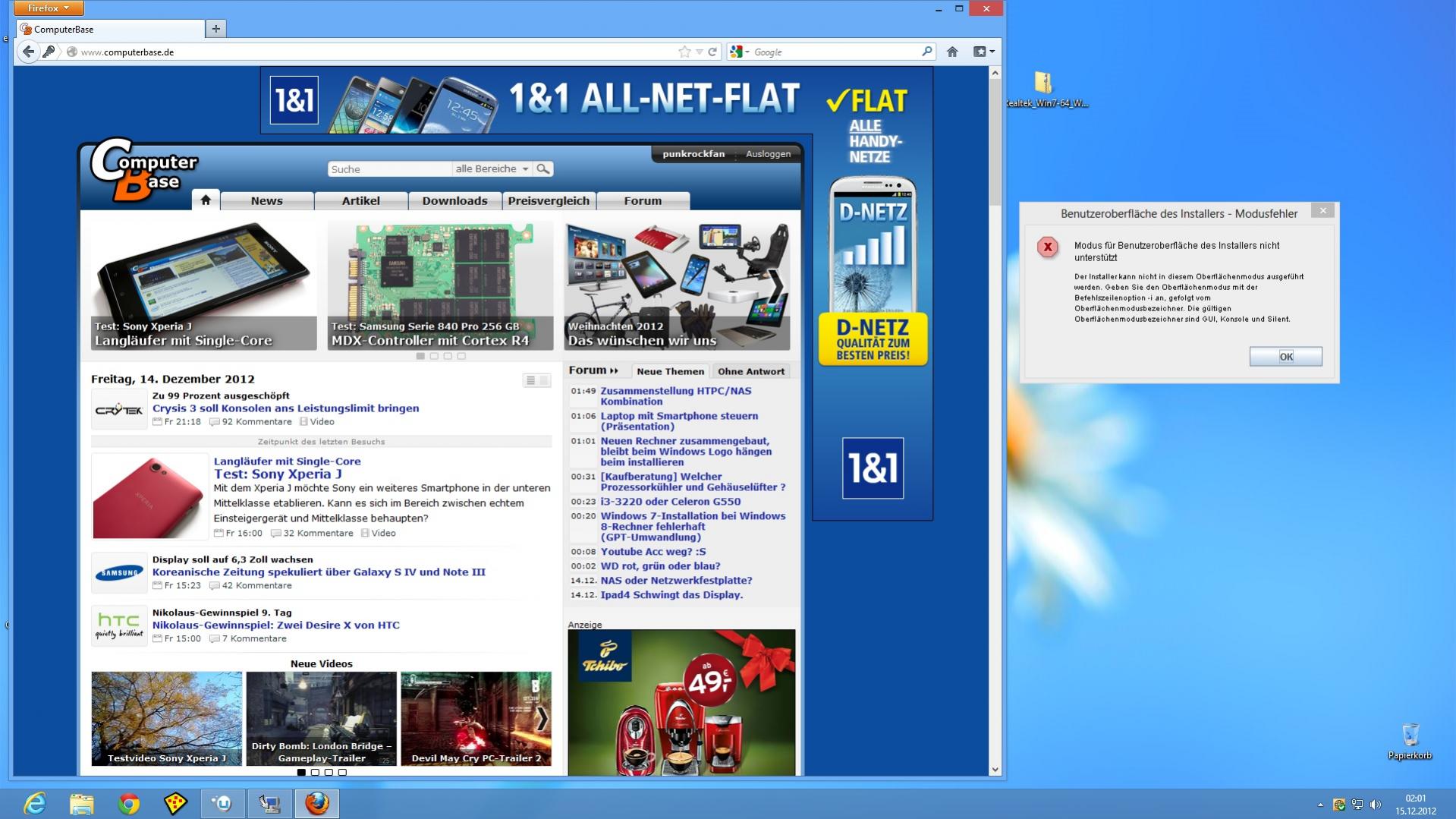Switch to the 'Ohne Antwort' forum tab
This screenshot has width=1456, height=819.
click(751, 371)
